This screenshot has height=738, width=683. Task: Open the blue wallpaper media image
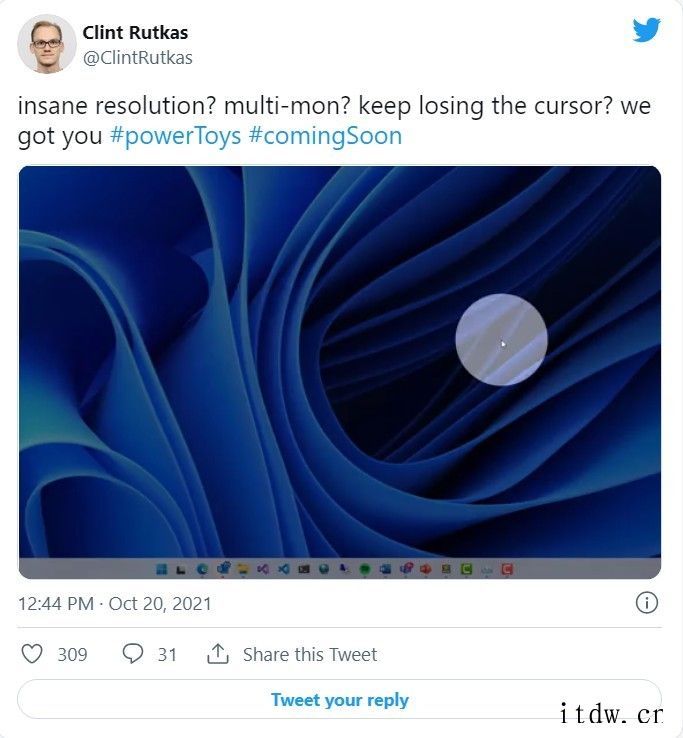pyautogui.click(x=339, y=372)
